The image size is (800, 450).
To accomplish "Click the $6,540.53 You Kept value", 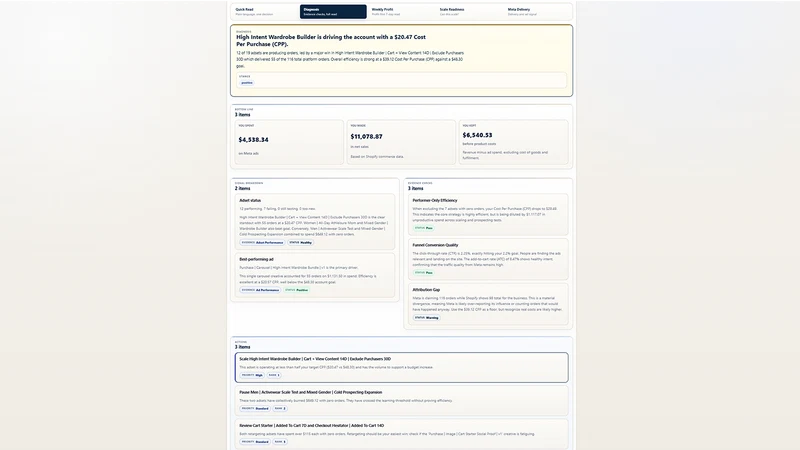I will tap(478, 135).
